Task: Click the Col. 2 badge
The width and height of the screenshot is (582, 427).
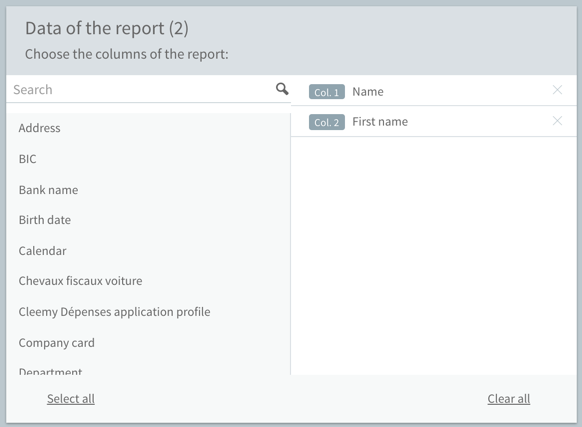Action: [327, 122]
